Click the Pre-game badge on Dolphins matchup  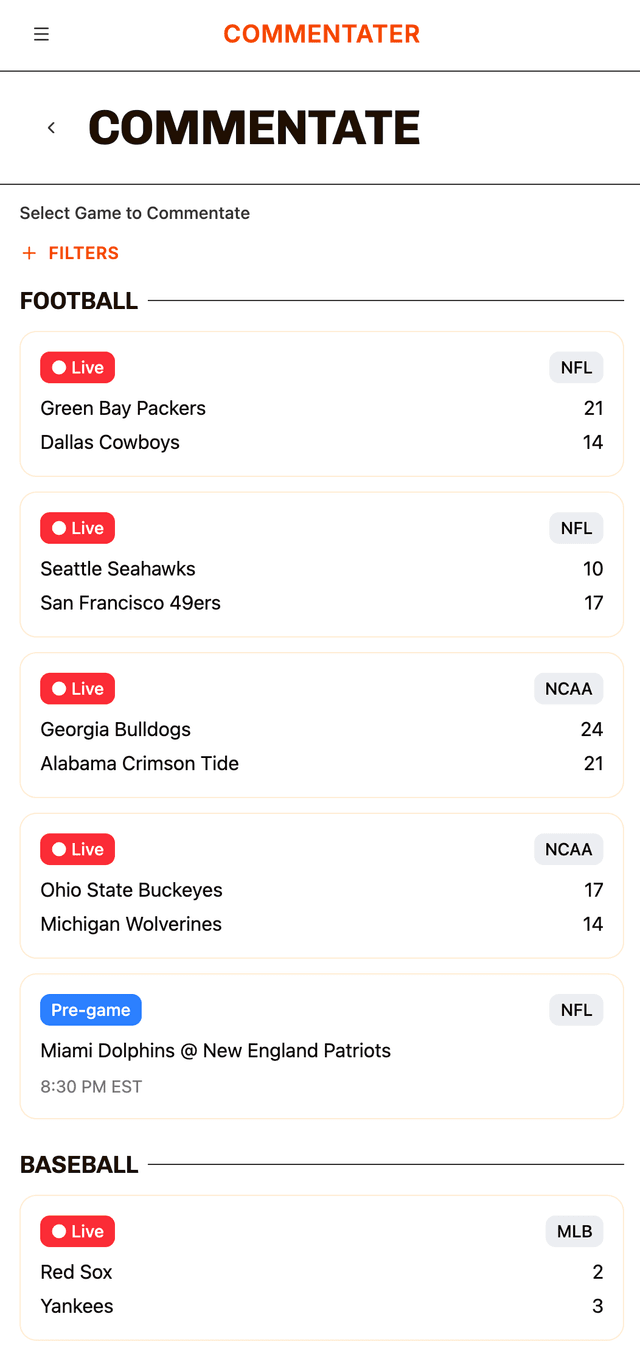[x=90, y=1010]
